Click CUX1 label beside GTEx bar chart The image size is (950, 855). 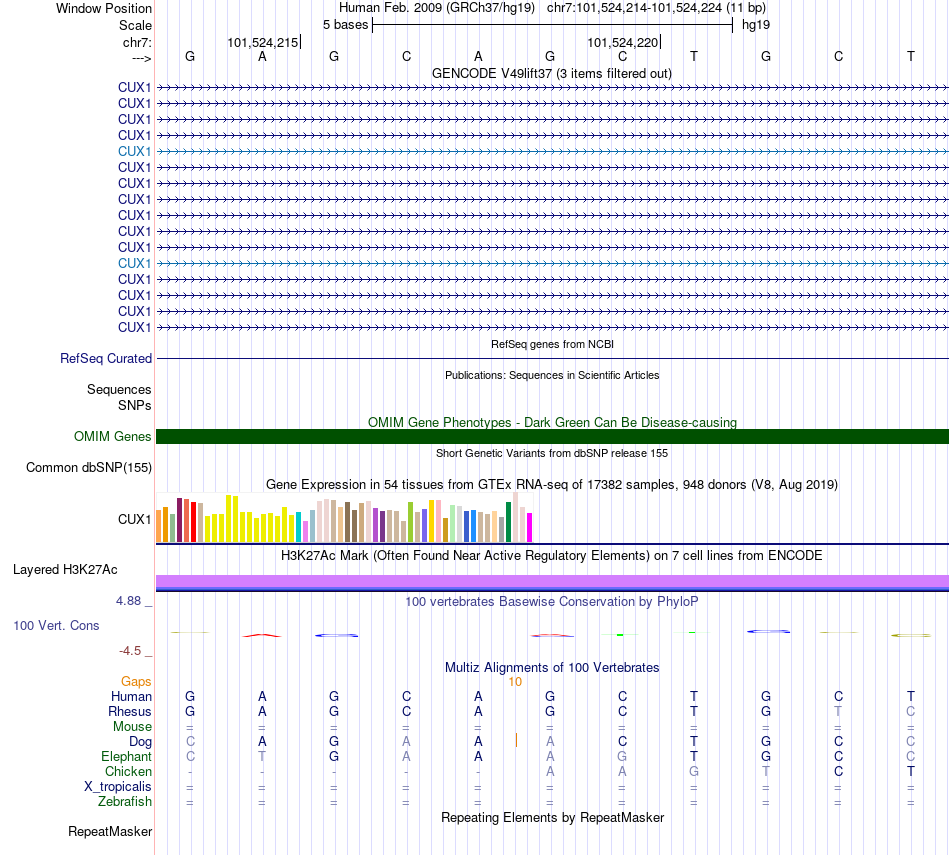135,519
